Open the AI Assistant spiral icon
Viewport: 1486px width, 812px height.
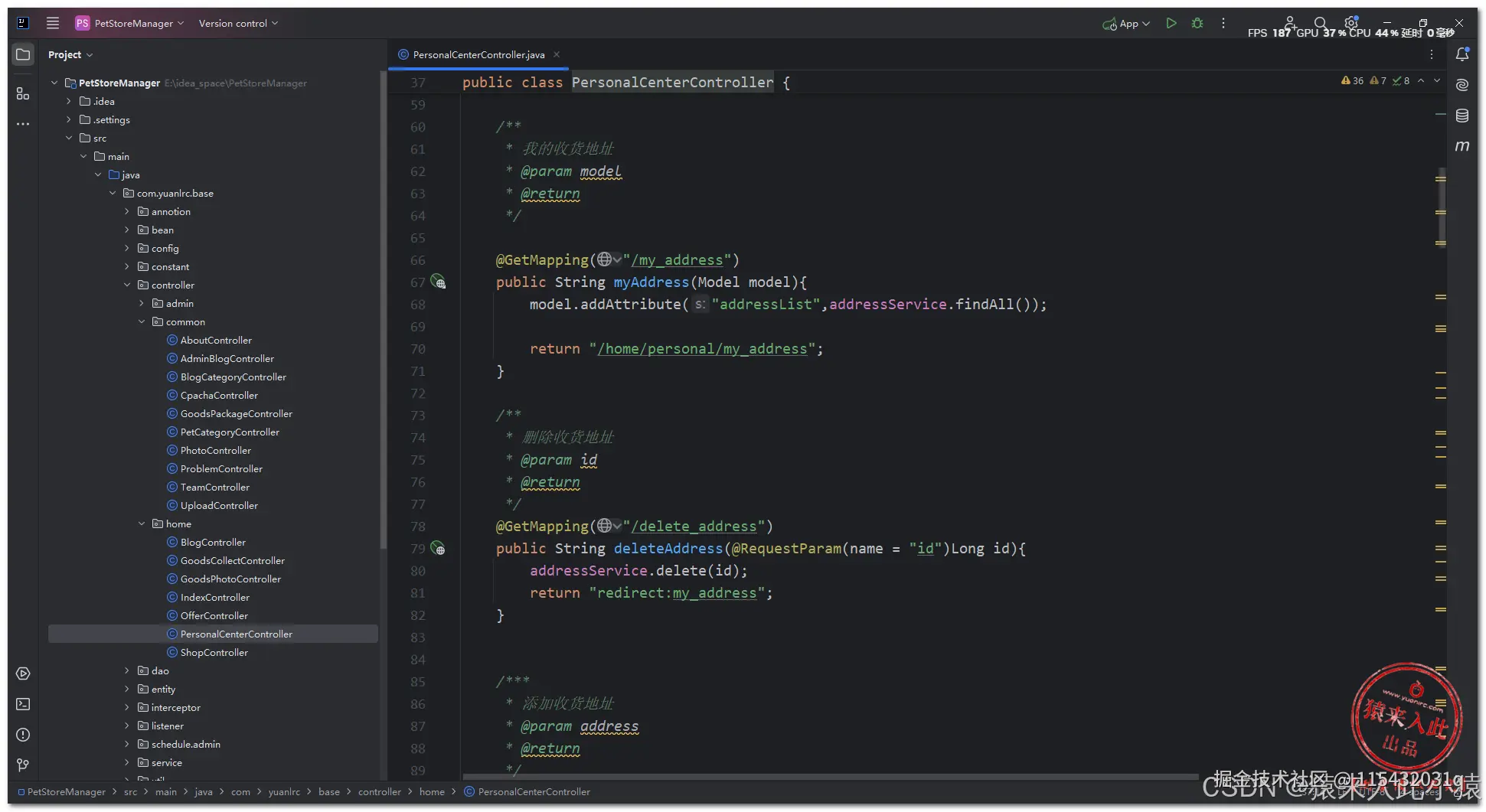pyautogui.click(x=1462, y=85)
